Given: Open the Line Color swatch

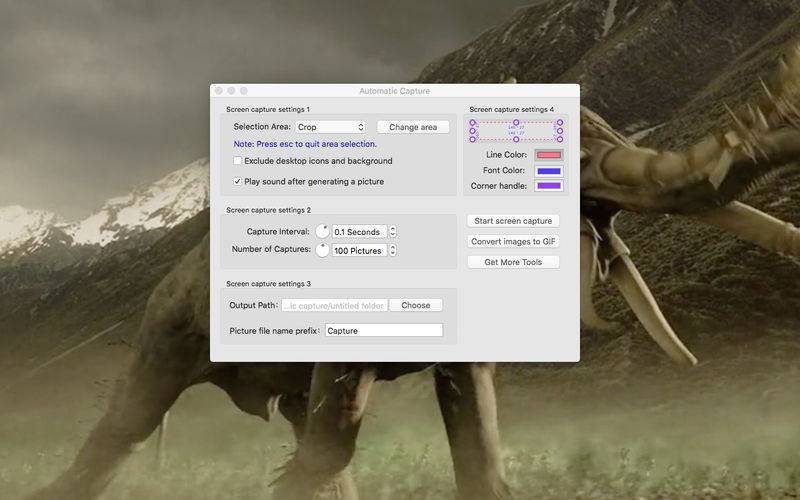Looking at the screenshot, I should coord(549,155).
